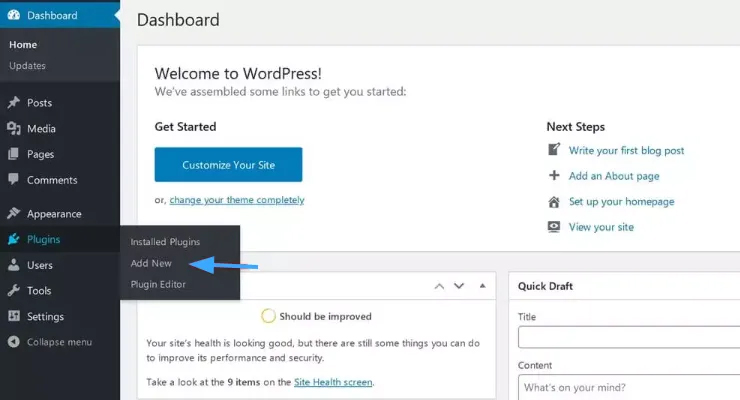The width and height of the screenshot is (740, 400).
Task: Click the Comments speech bubble icon
Action: pos(14,180)
